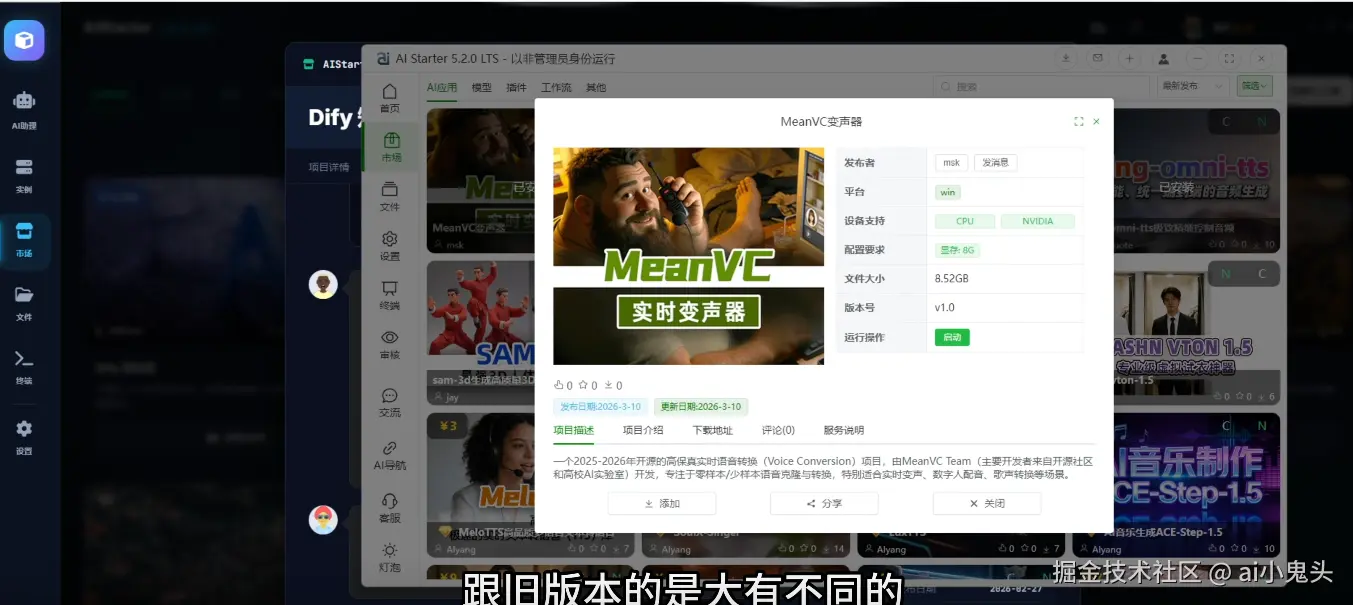
Task: Switch to 插件 tab
Action: (516, 87)
